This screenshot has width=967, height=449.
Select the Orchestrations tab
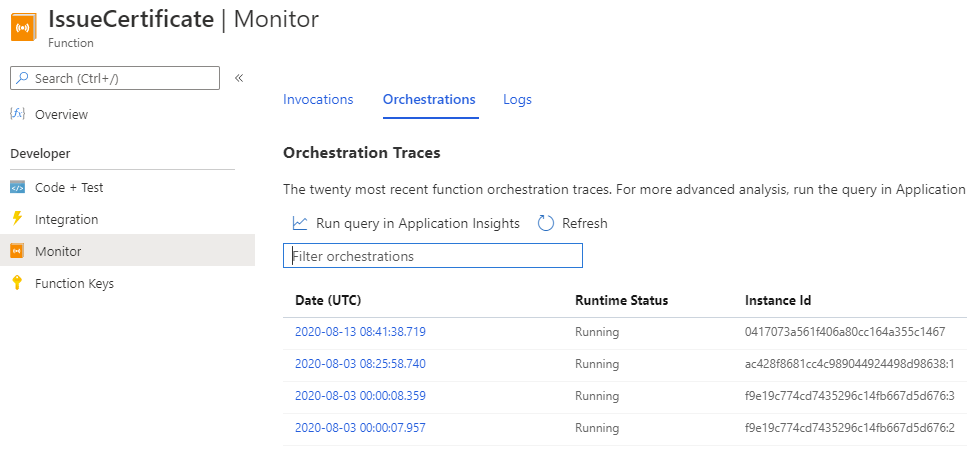429,100
